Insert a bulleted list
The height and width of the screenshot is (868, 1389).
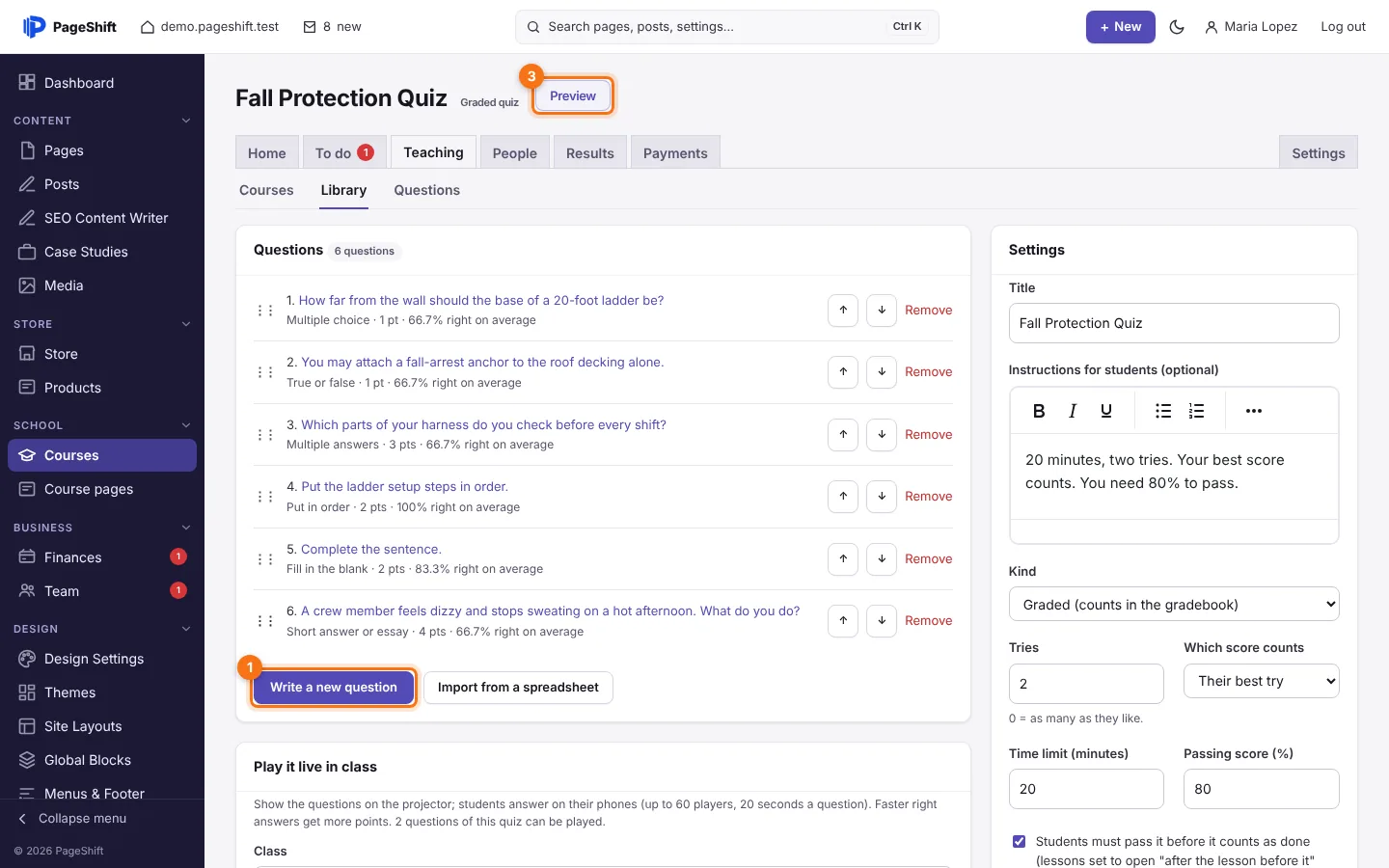coord(1163,411)
